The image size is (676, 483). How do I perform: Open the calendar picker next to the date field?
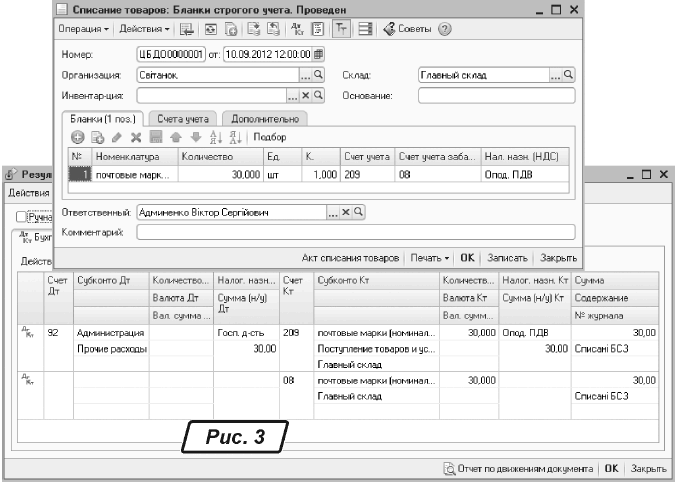[319, 54]
